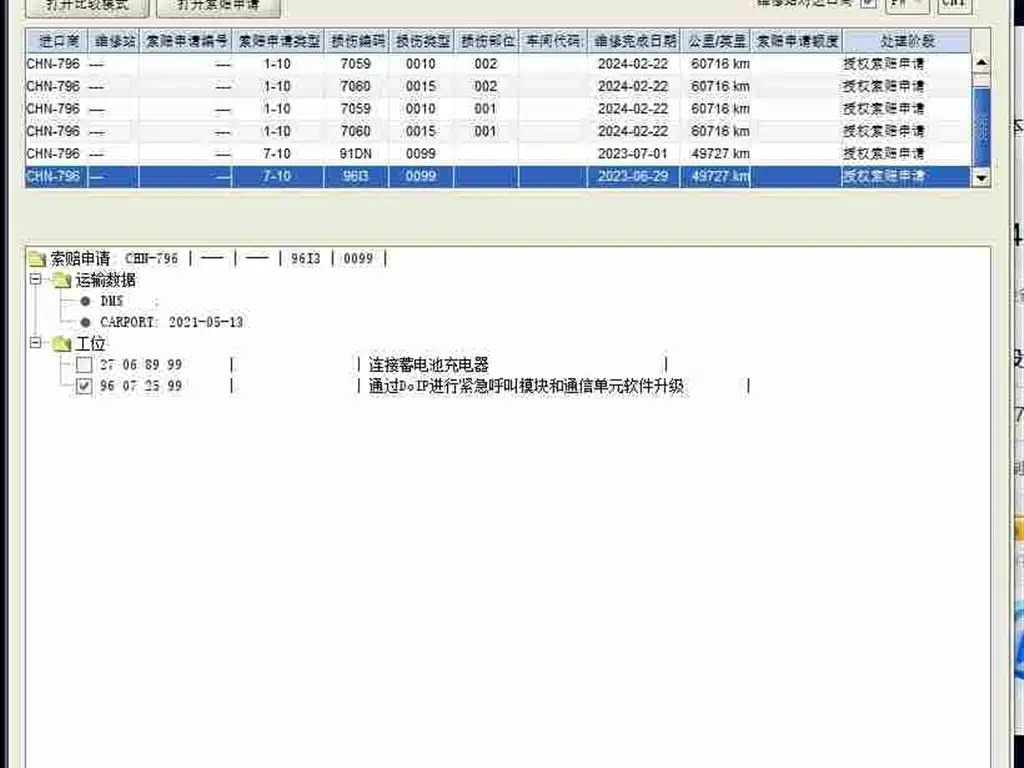Click the claims table scroll up arrow
Image resolution: width=1024 pixels, height=768 pixels.
pos(981,63)
